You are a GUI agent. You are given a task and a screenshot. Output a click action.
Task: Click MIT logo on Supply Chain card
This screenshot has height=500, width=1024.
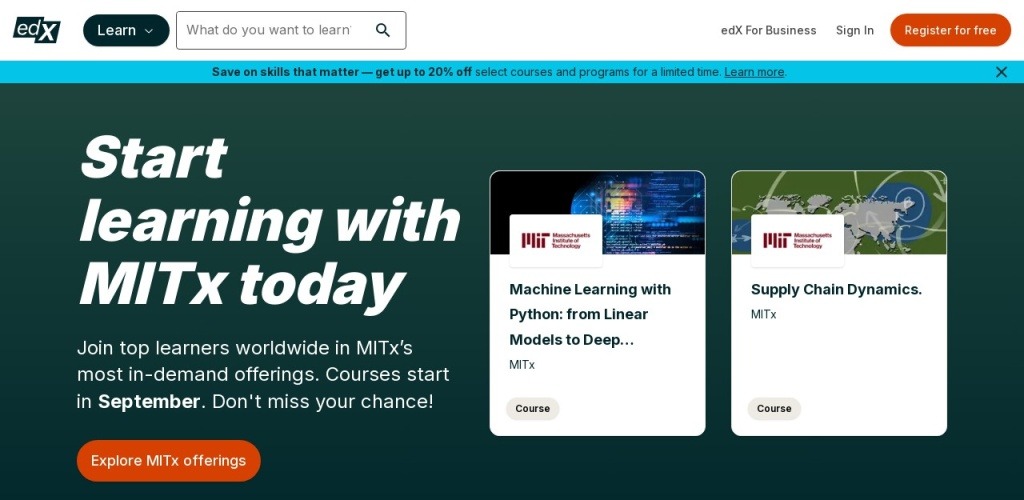[797, 240]
